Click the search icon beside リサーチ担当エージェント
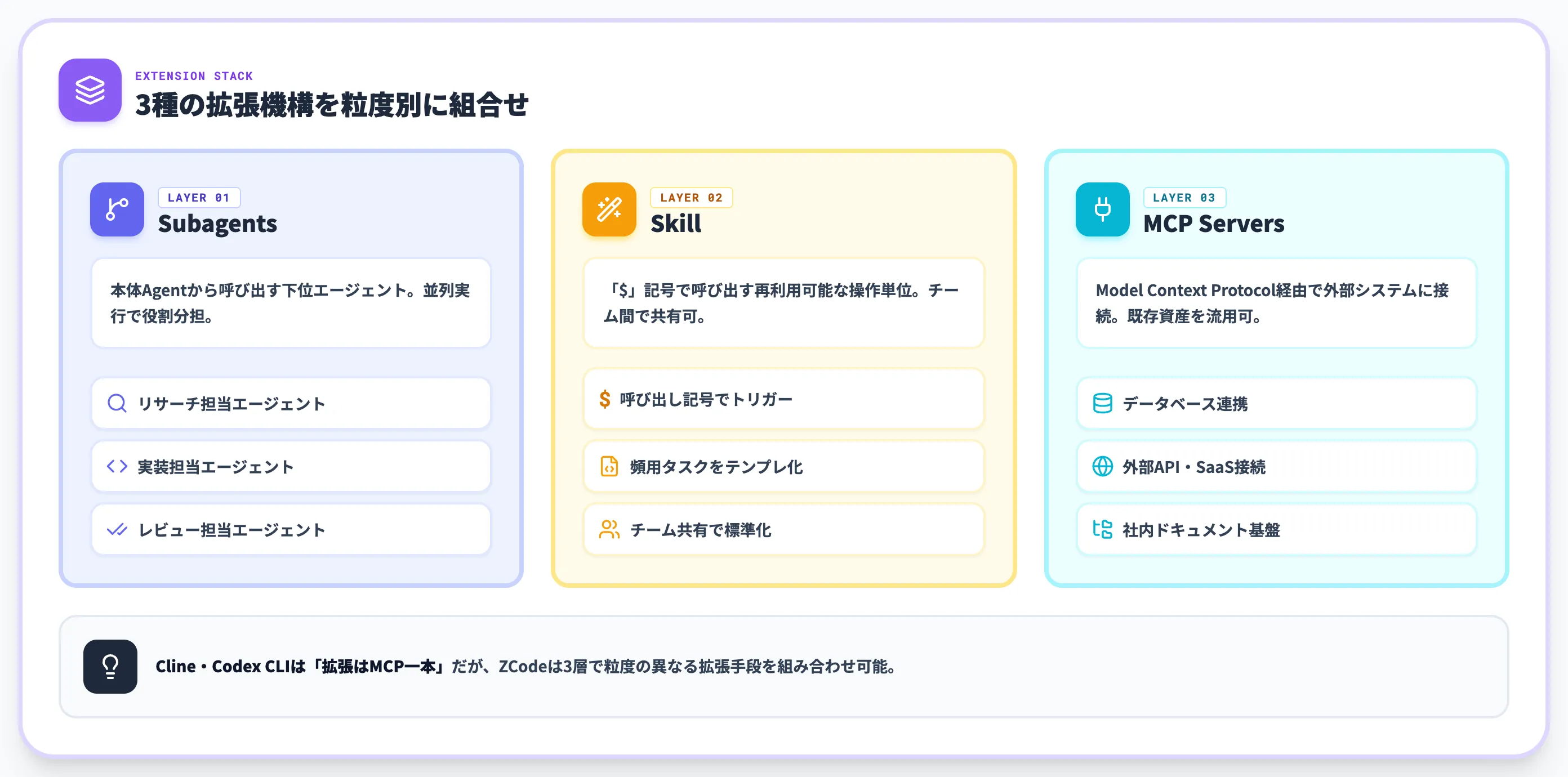This screenshot has height=777, width=1568. pos(117,403)
